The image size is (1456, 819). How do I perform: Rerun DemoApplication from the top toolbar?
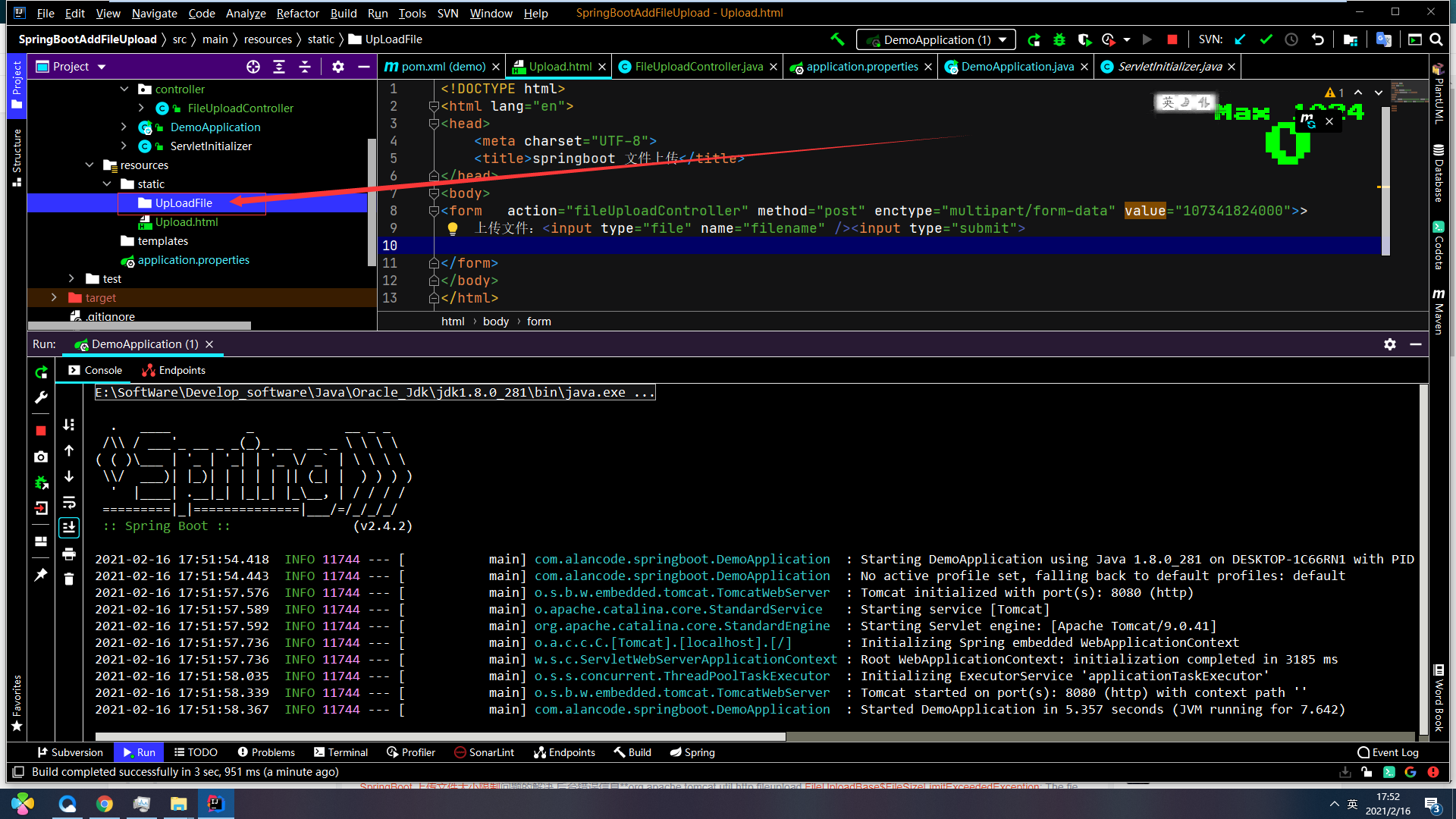pos(1034,39)
